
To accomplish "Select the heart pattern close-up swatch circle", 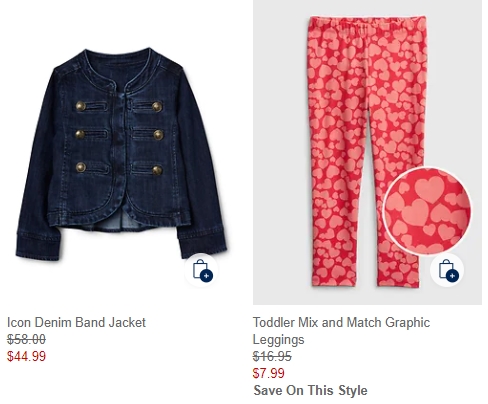I will click(427, 211).
